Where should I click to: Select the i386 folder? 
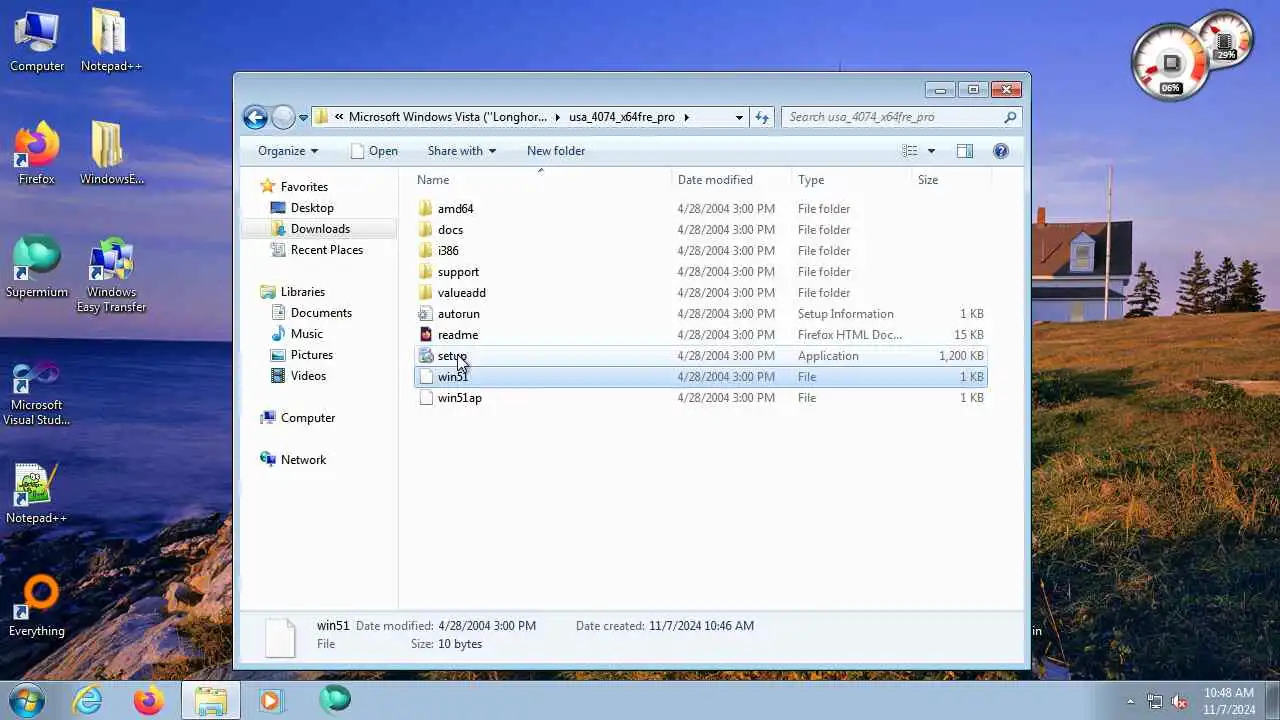pyautogui.click(x=700, y=251)
